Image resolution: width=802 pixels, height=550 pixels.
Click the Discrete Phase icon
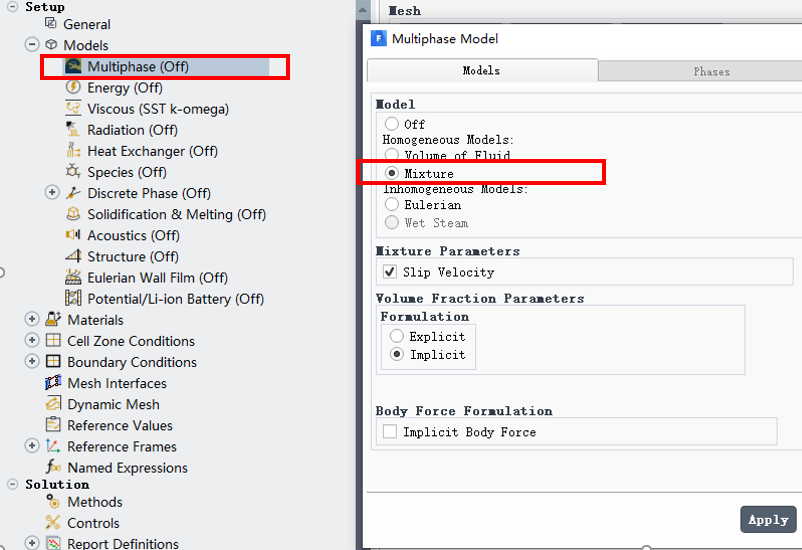pos(73,192)
